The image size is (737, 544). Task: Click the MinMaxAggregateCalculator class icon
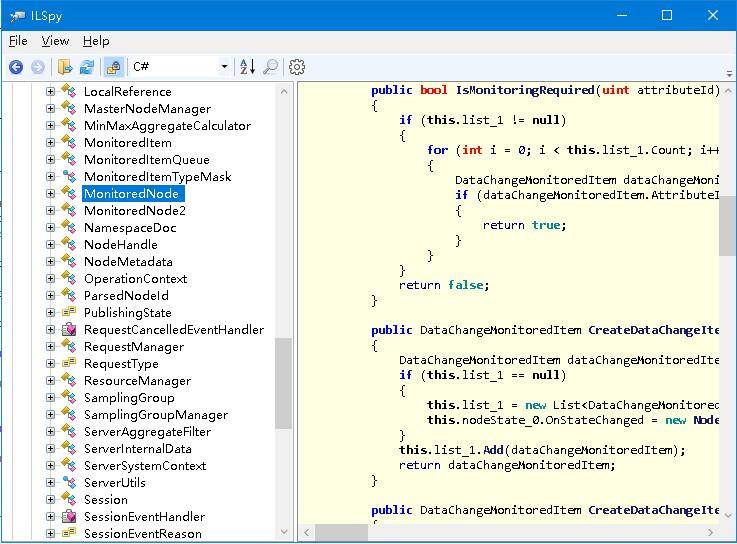pos(69,126)
